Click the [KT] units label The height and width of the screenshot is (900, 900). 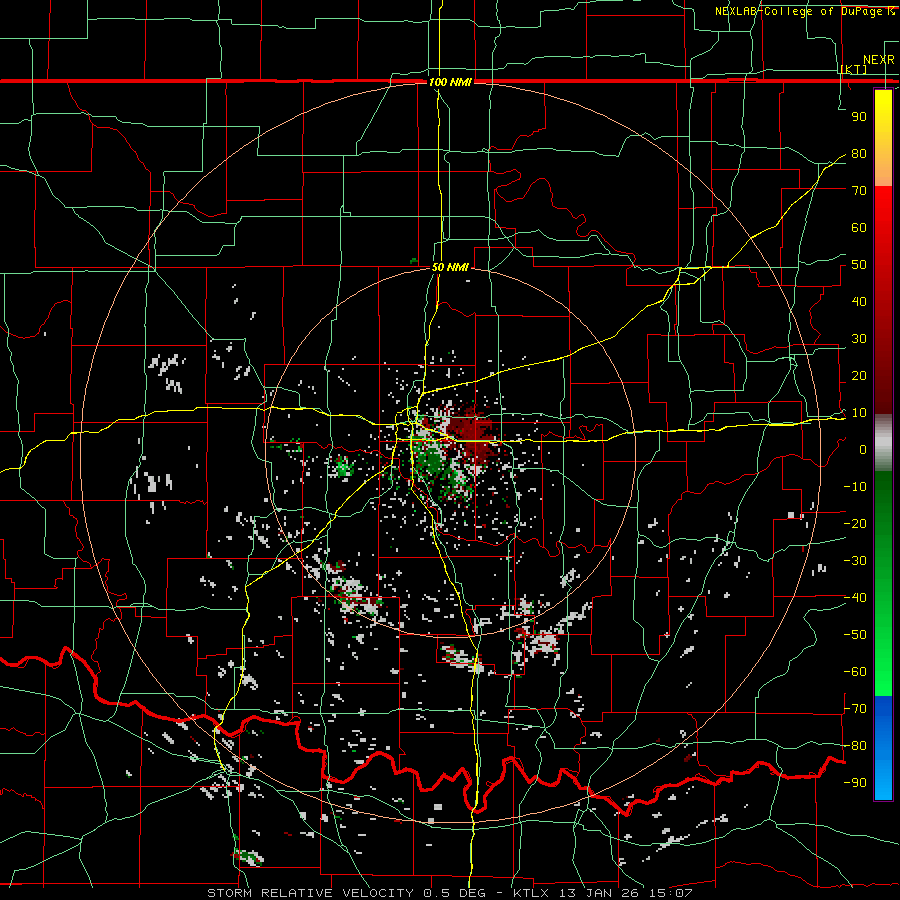pyautogui.click(x=853, y=70)
